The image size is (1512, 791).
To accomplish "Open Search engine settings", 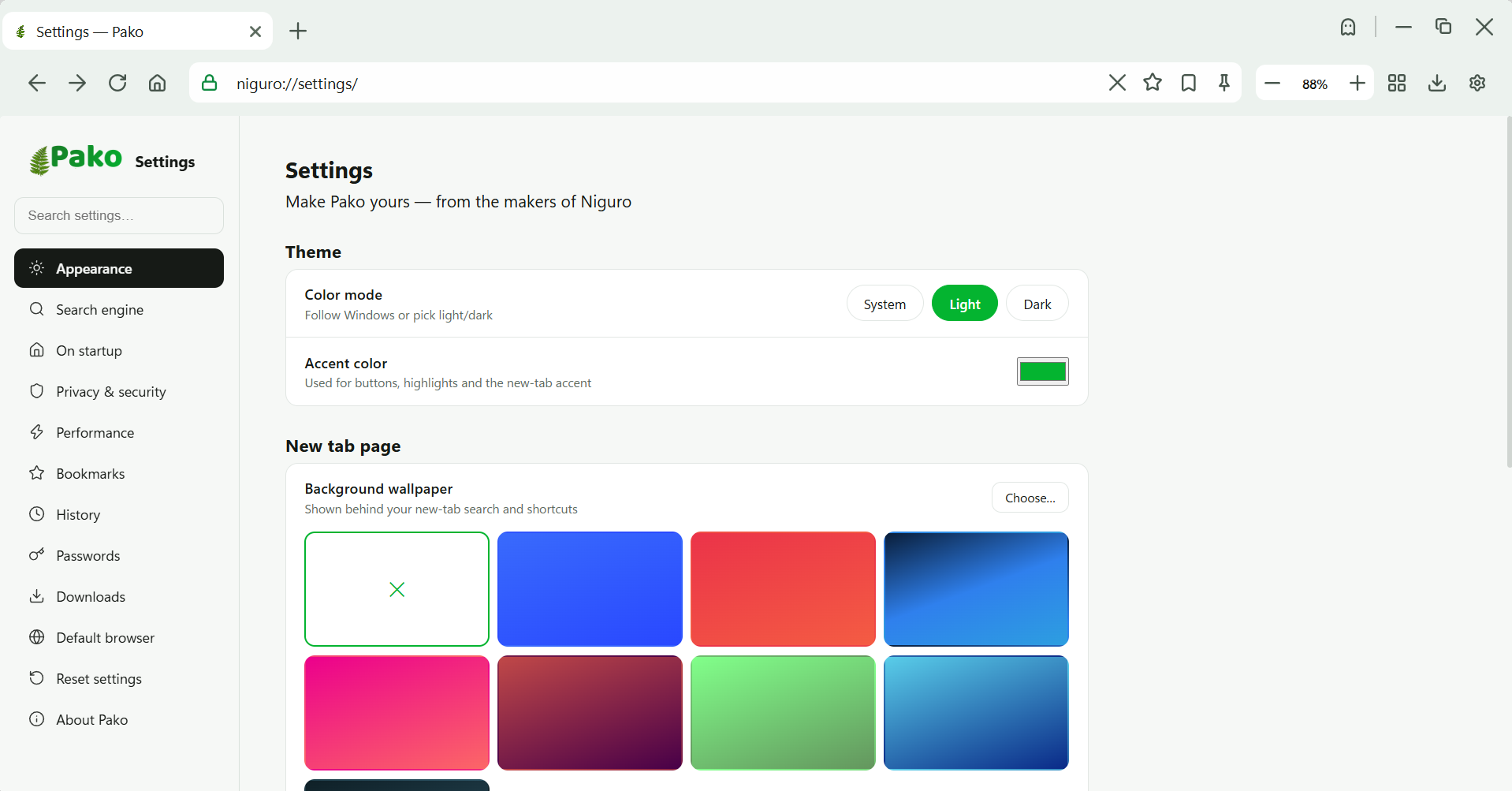I will click(x=119, y=309).
